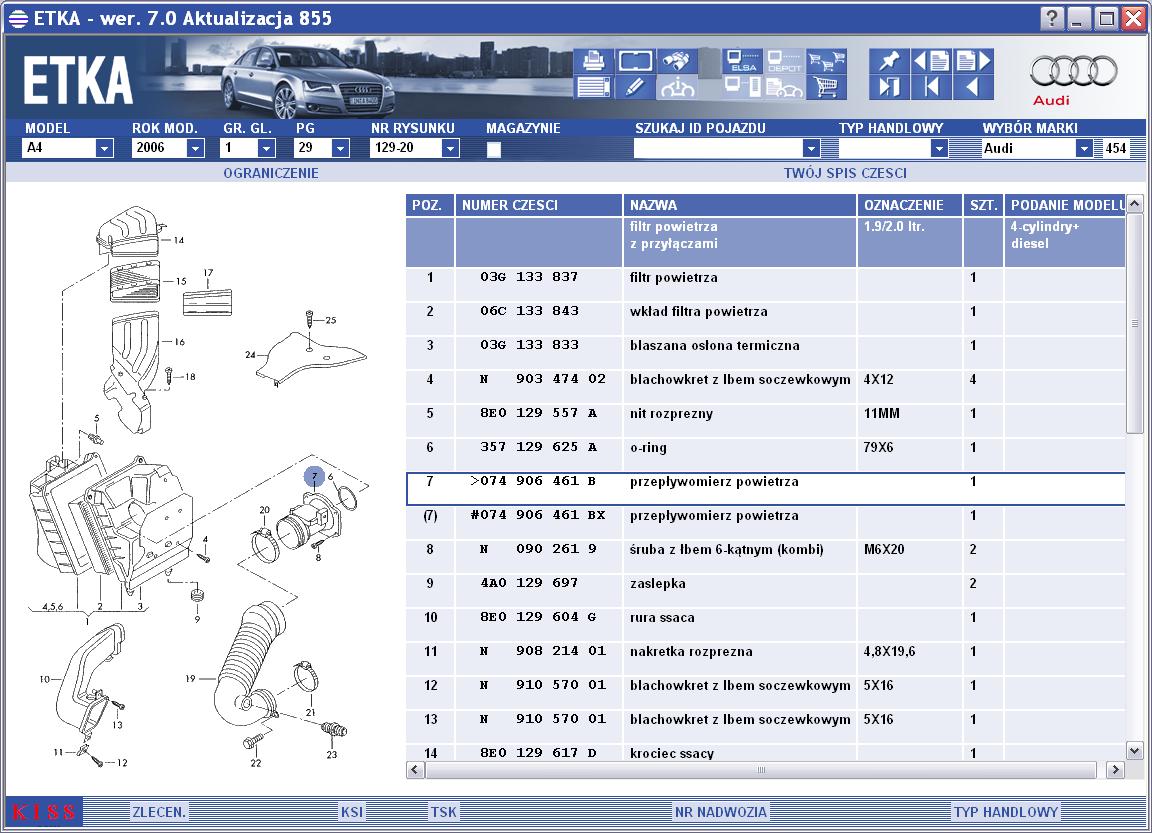Toggle the MAGAZYNIE checkbox
This screenshot has width=1152, height=833.
coord(494,149)
